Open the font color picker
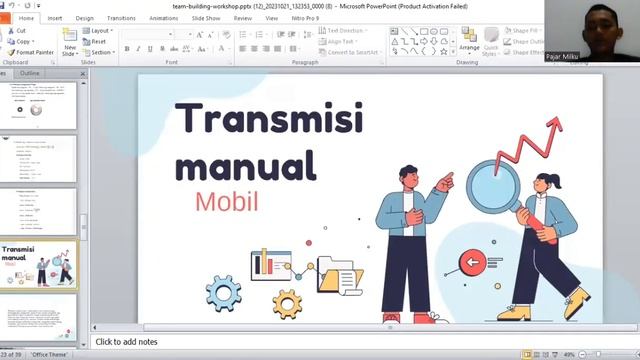 pyautogui.click(x=223, y=49)
